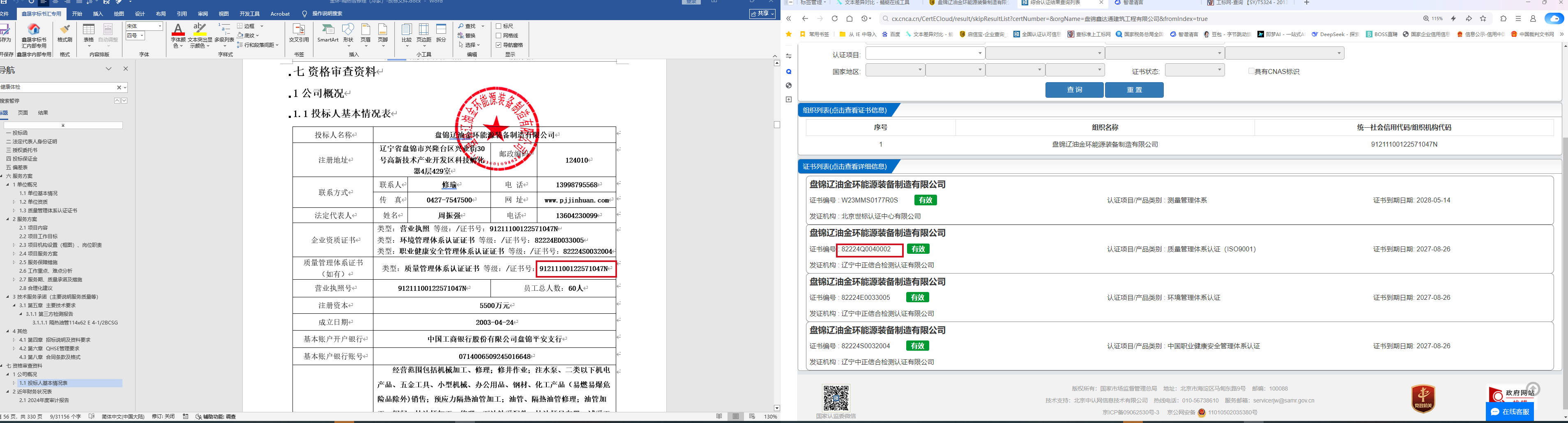Enable the 标尺 ruler checkbox
The height and width of the screenshot is (423, 1568).
tap(499, 26)
